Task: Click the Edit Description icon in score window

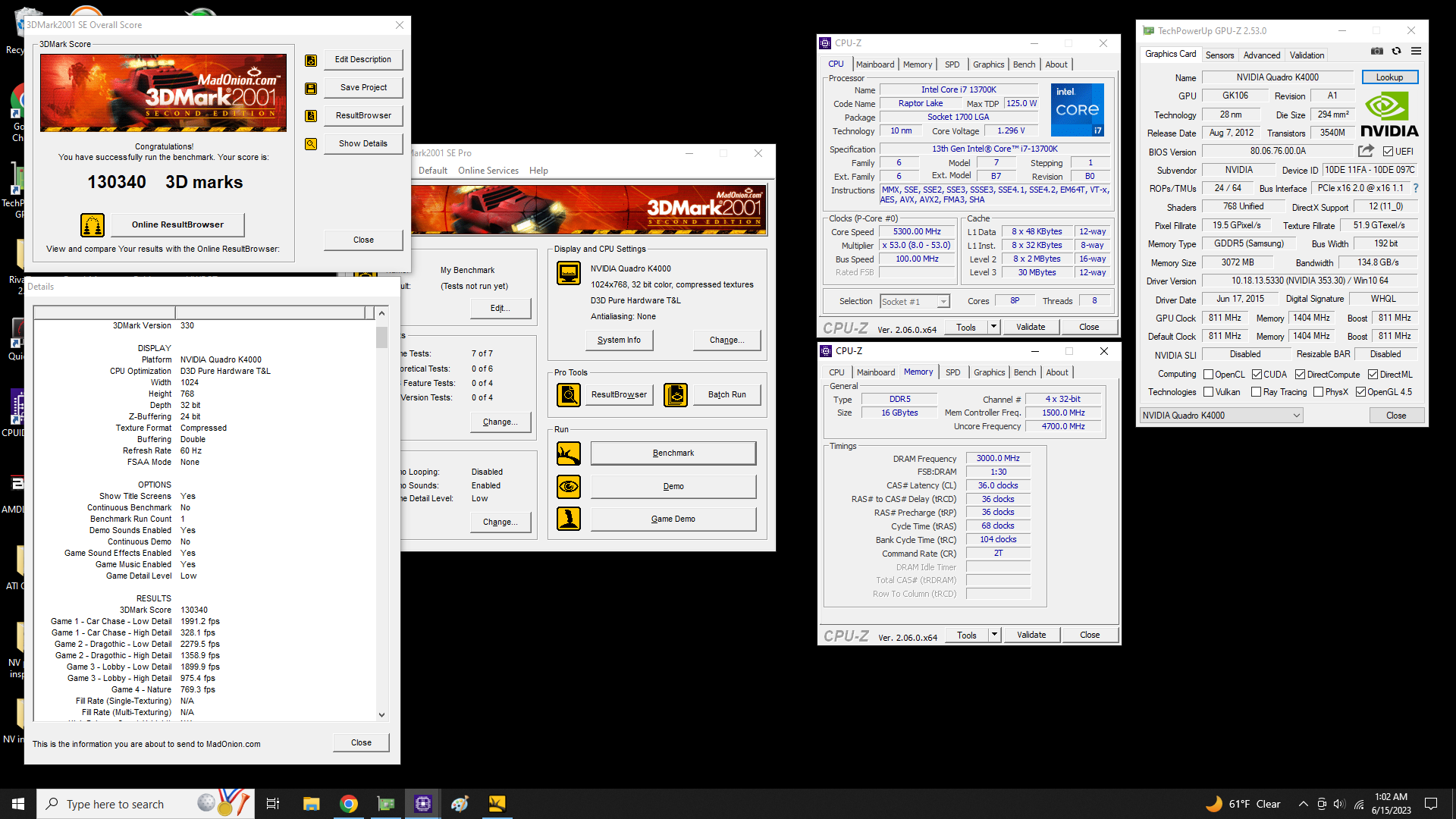Action: 311,61
